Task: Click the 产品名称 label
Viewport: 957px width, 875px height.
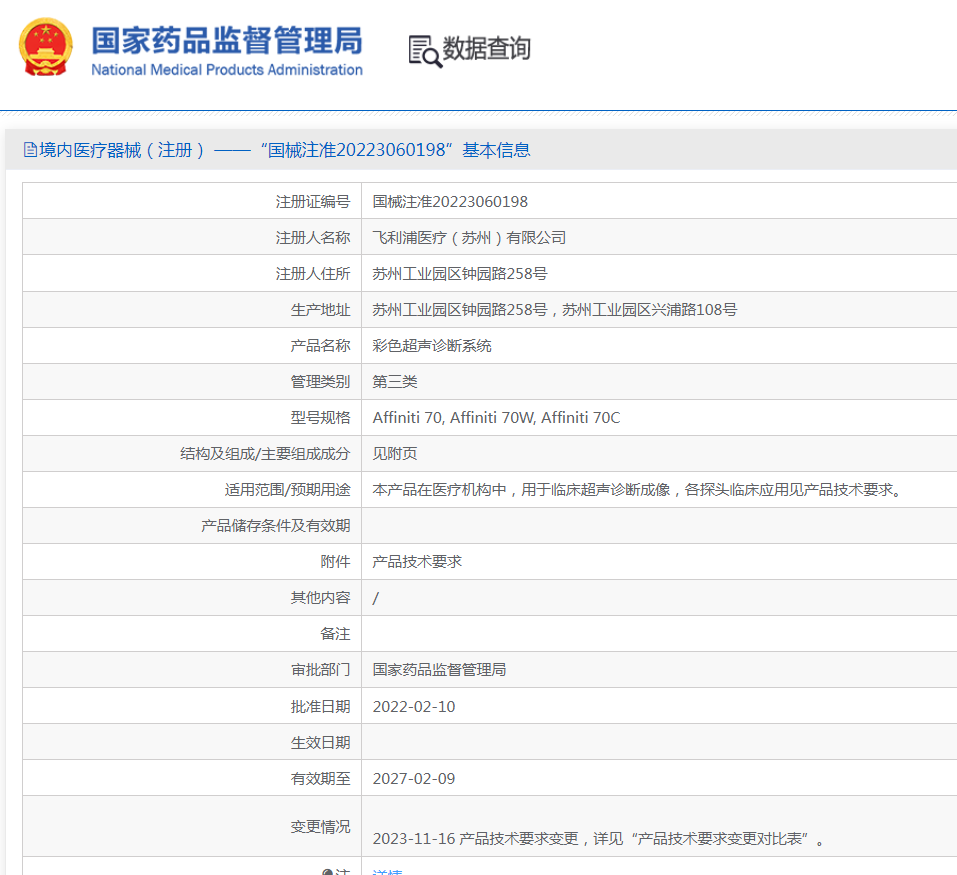Action: (320, 346)
